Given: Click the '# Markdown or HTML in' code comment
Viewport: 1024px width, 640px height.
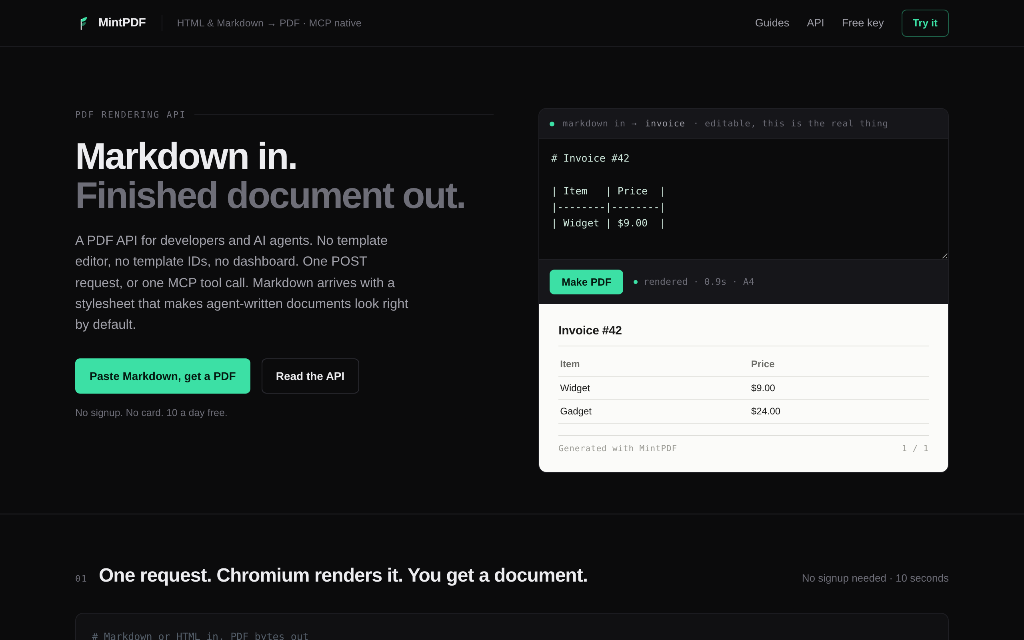Looking at the screenshot, I should coord(200,636).
